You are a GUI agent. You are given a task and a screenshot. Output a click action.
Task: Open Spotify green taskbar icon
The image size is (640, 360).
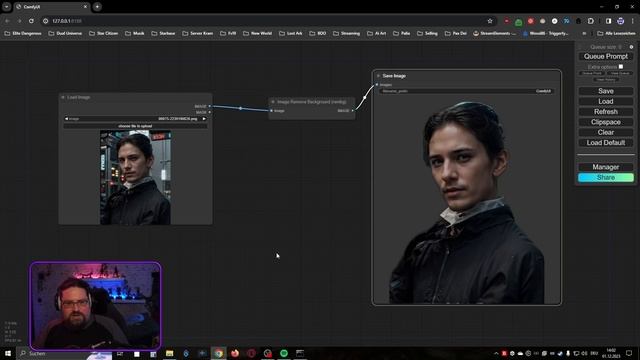coord(284,353)
